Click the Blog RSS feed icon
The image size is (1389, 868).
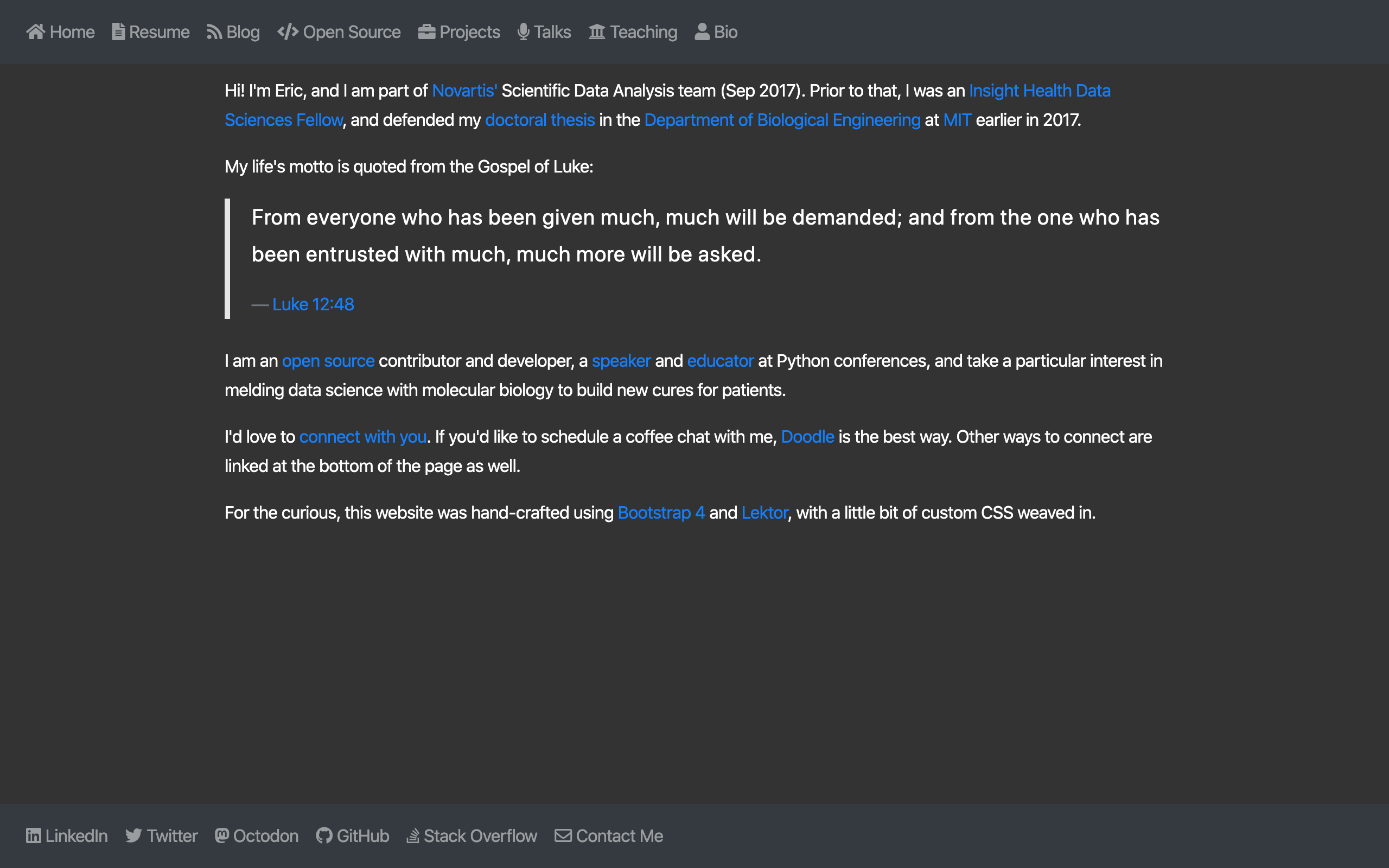214,32
